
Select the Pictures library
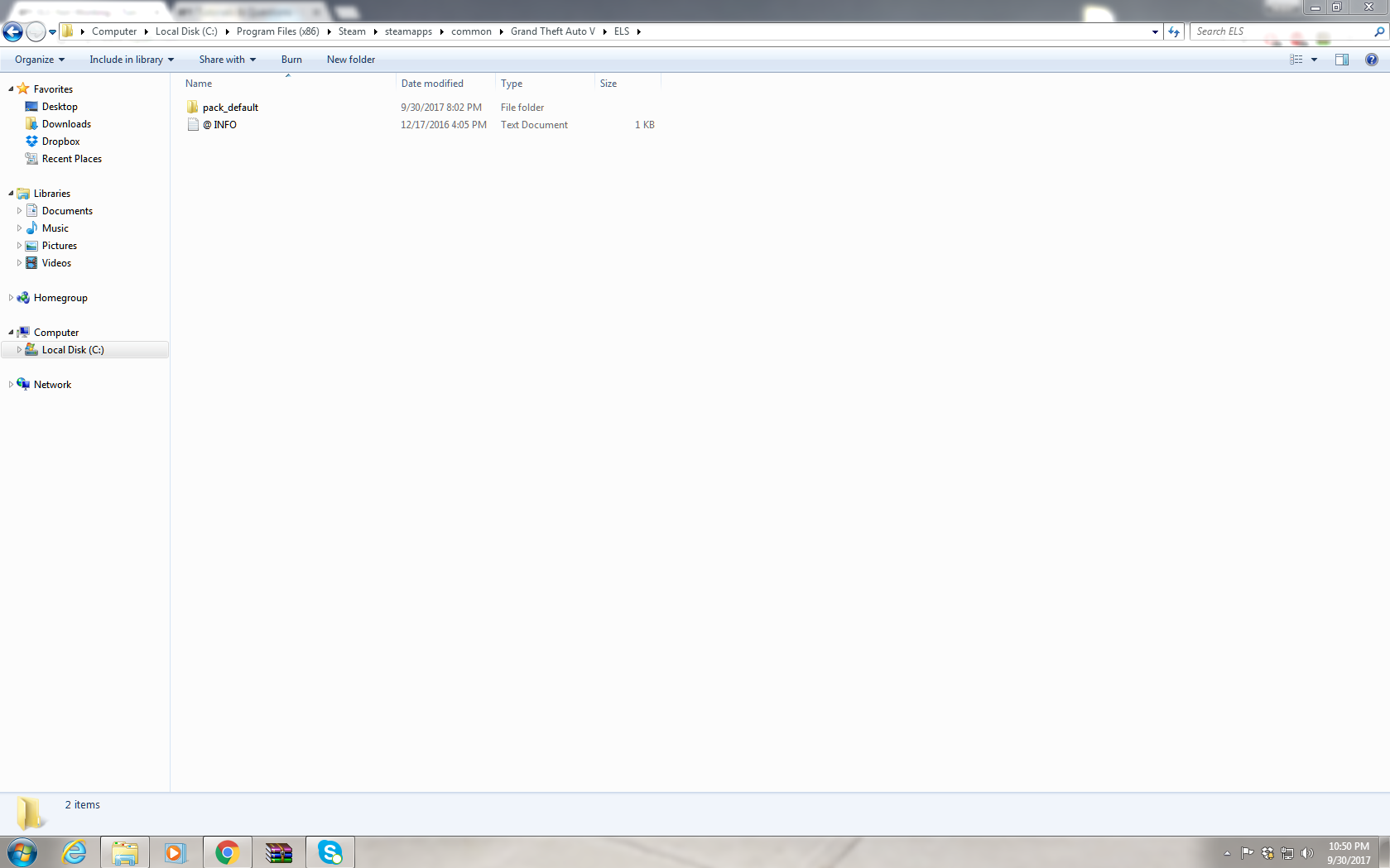coord(60,246)
